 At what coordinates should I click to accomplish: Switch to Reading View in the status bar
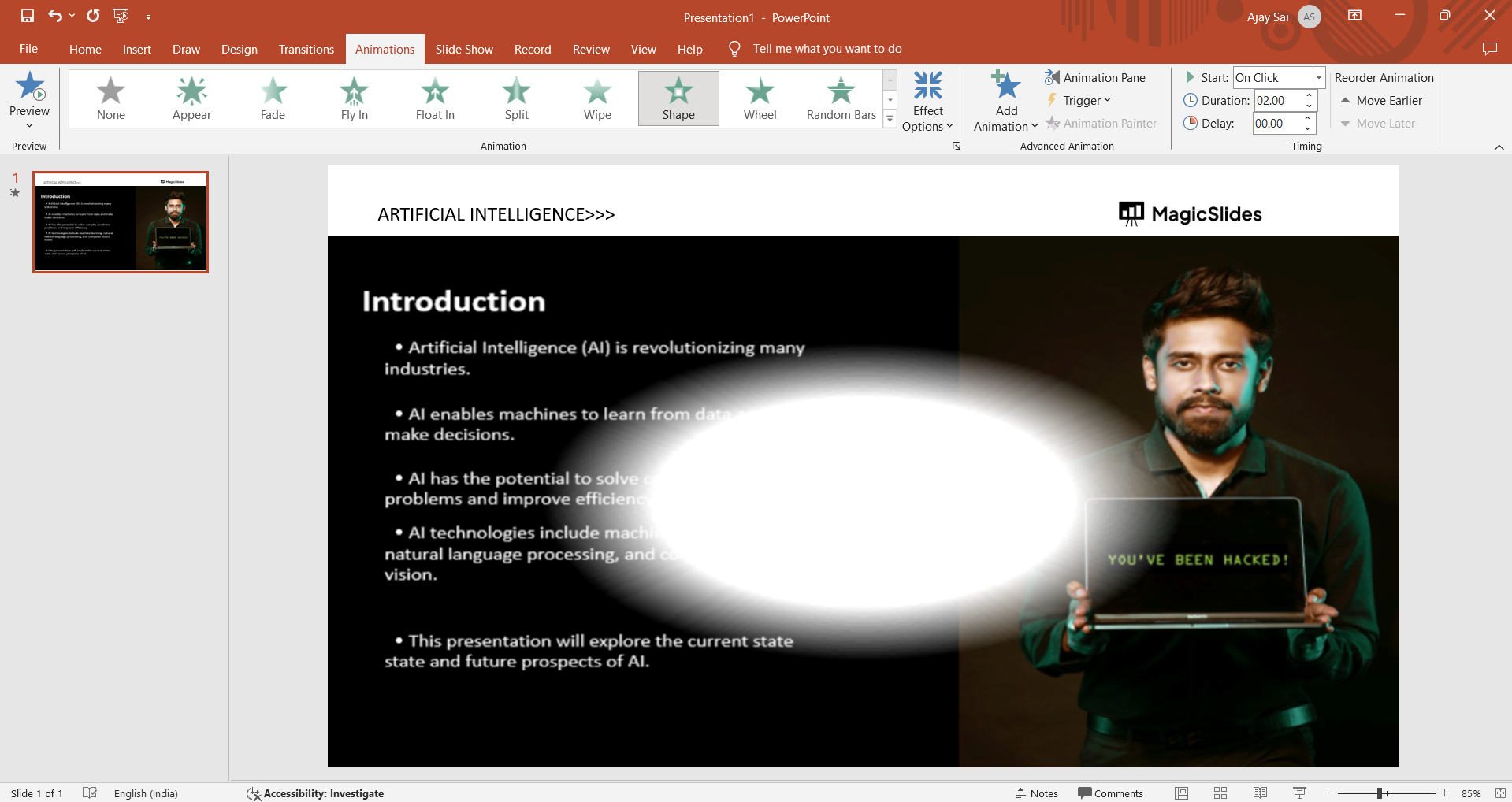point(1260,793)
